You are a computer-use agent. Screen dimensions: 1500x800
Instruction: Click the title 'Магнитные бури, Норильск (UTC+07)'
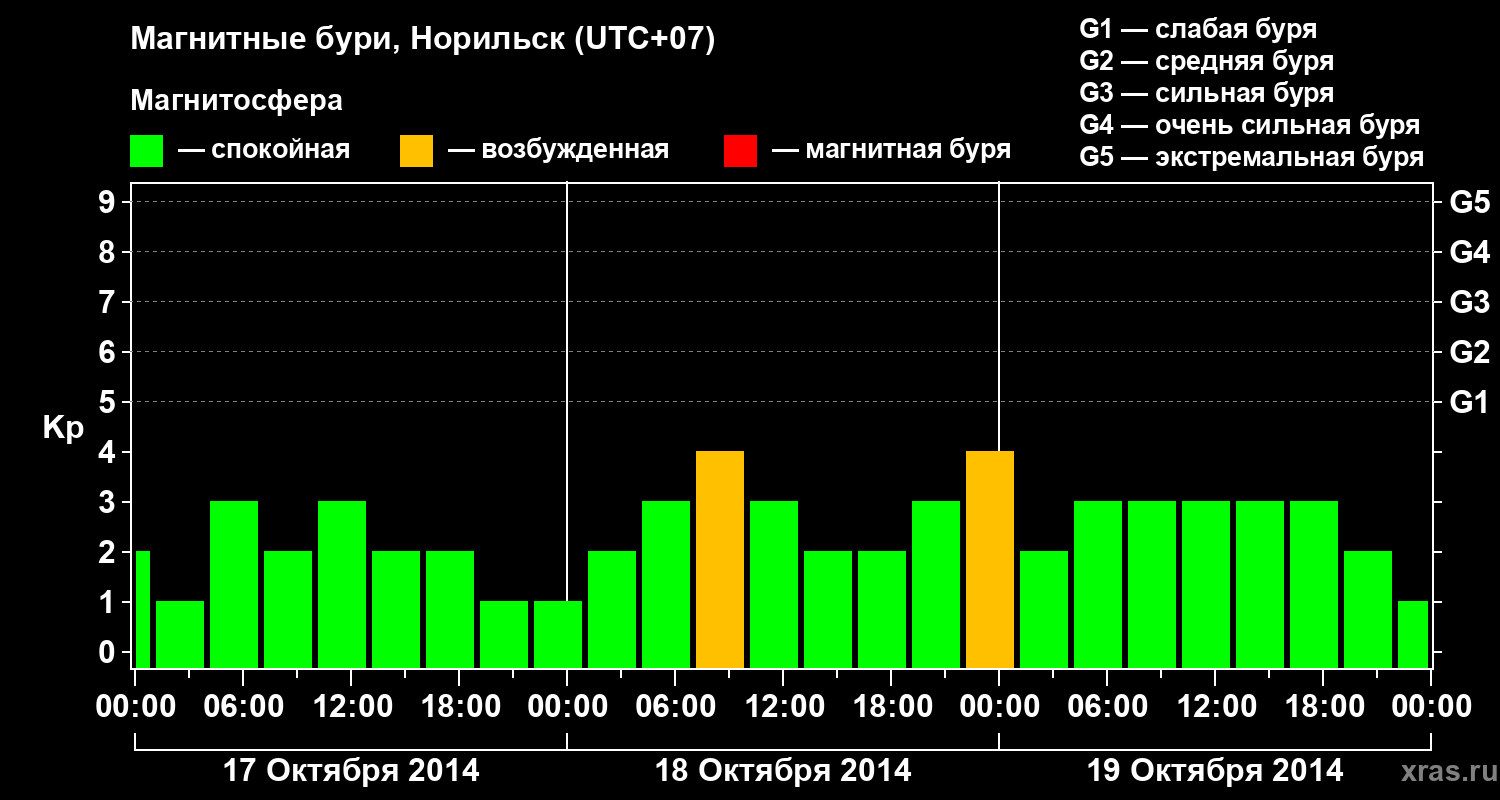tap(423, 40)
